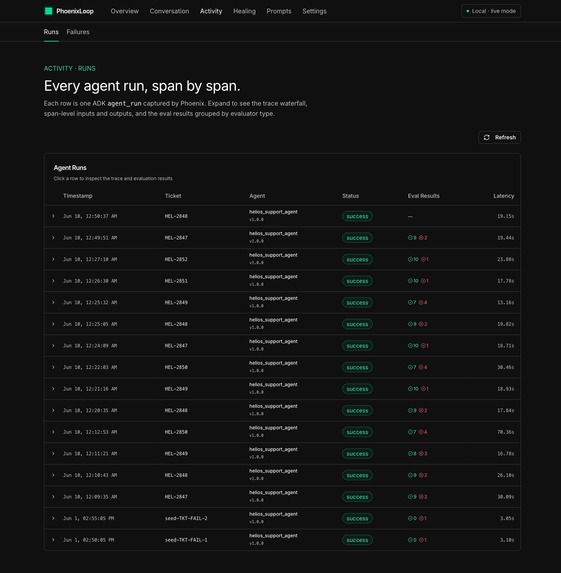Click the failed x icon in the HEL-2852 row
The image size is (561, 573).
click(423, 259)
